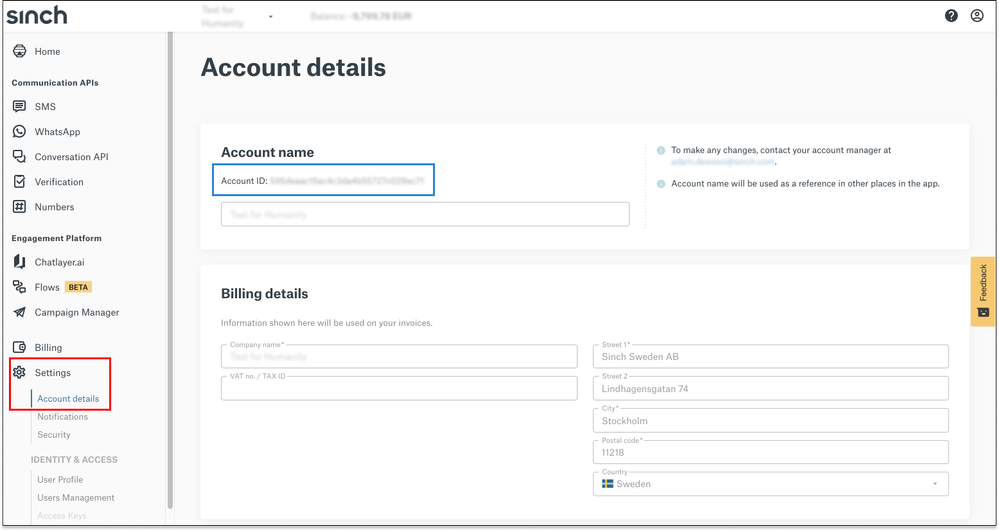Open Campaign Manager
This screenshot has height=531, width=999.
tap(77, 312)
